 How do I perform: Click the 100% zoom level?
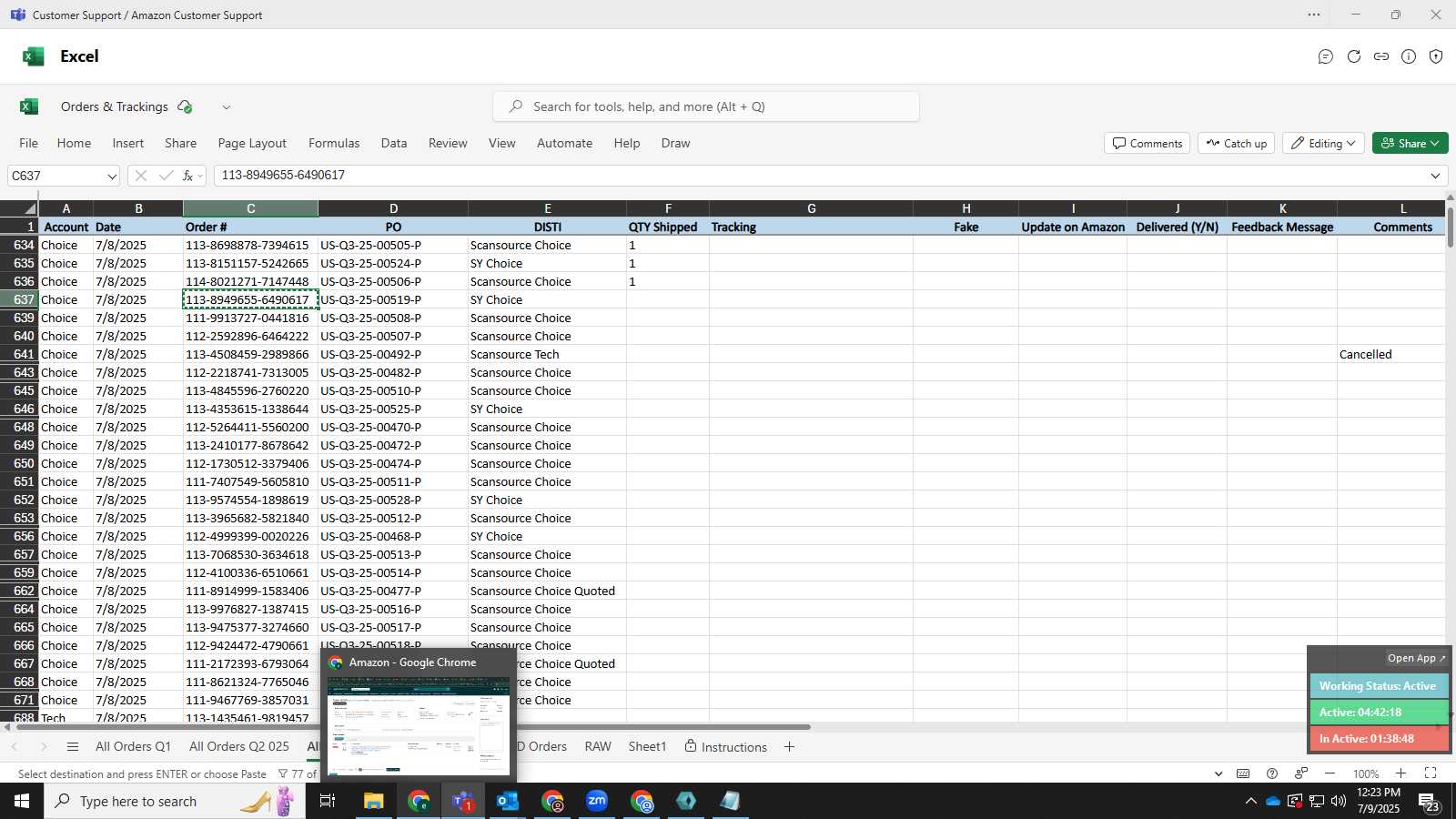click(1366, 773)
